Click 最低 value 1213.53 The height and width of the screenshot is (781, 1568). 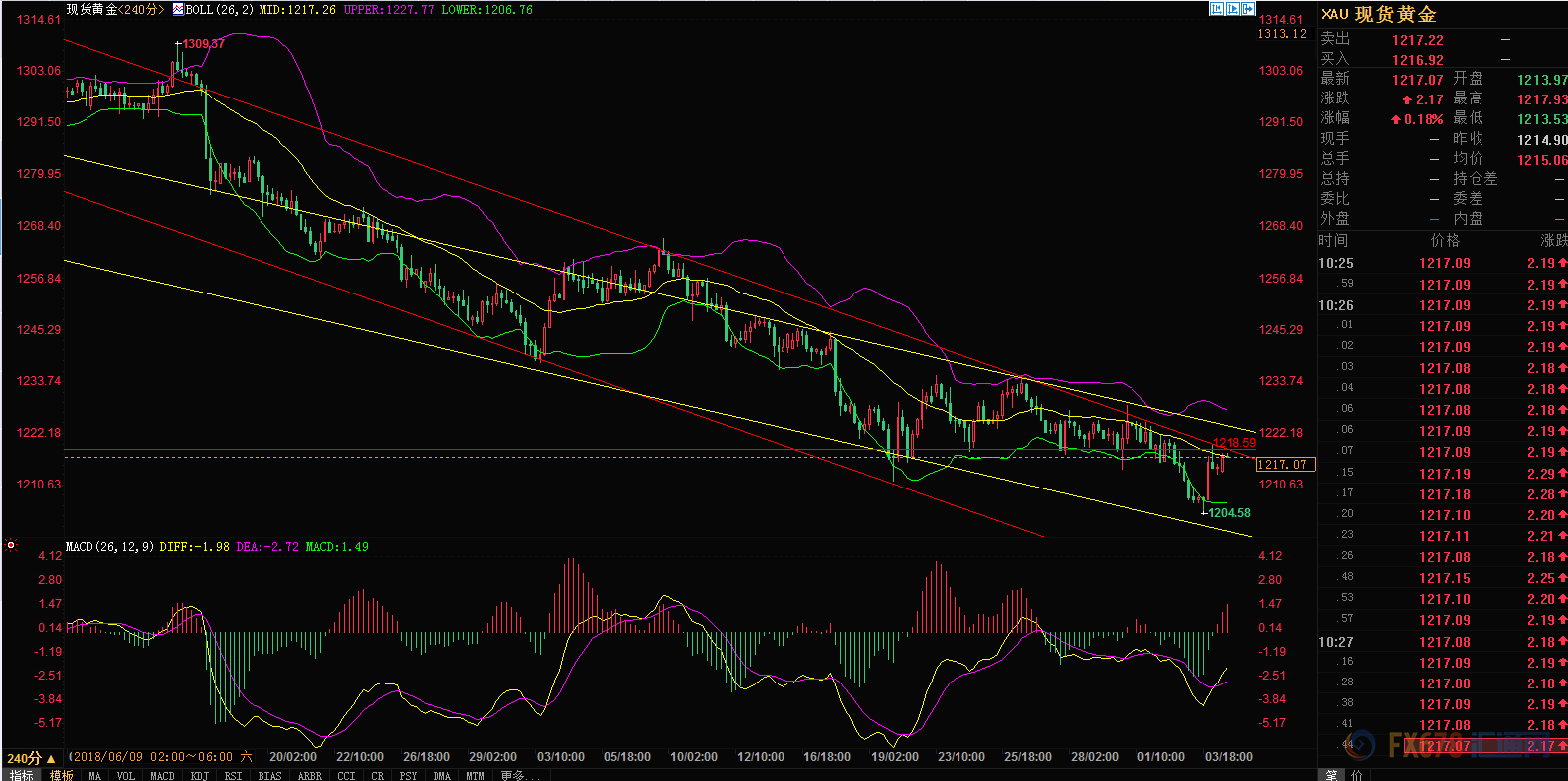(x=1542, y=119)
